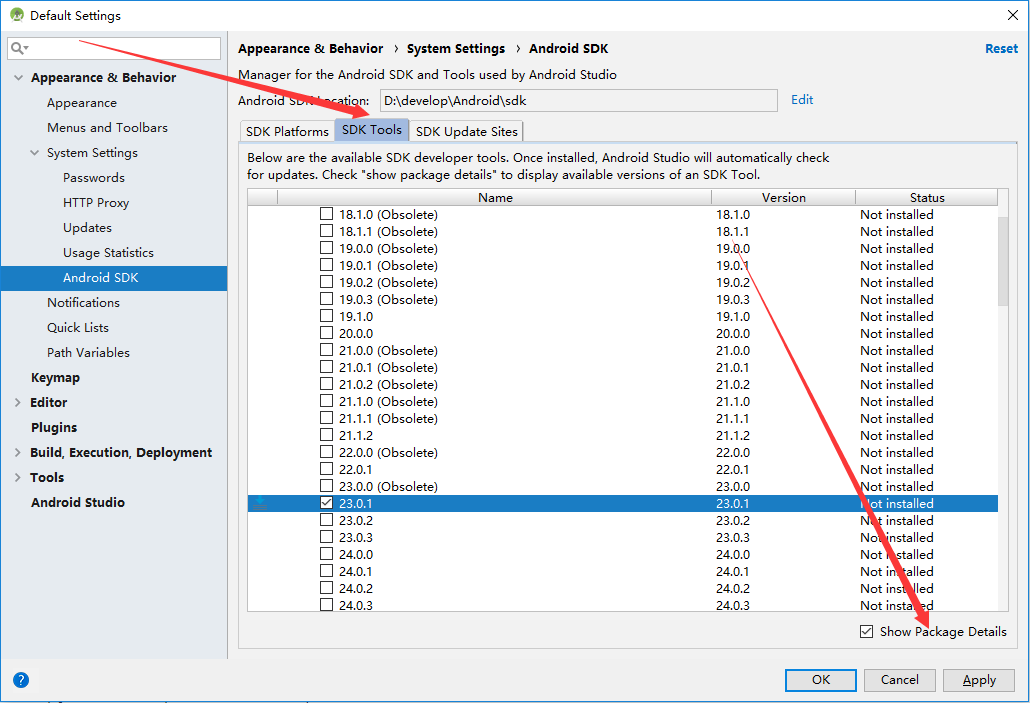Open the SDK Update Sites tab
The image size is (1030, 703).
(466, 131)
